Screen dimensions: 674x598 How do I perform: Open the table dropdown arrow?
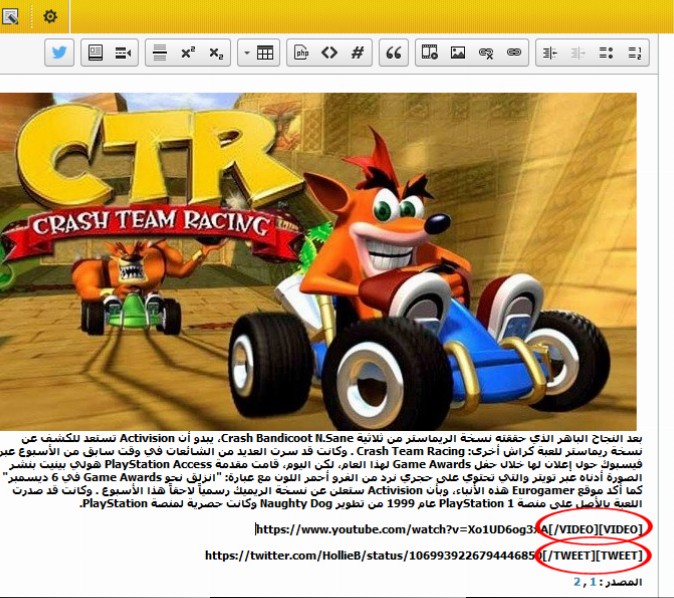click(x=247, y=53)
